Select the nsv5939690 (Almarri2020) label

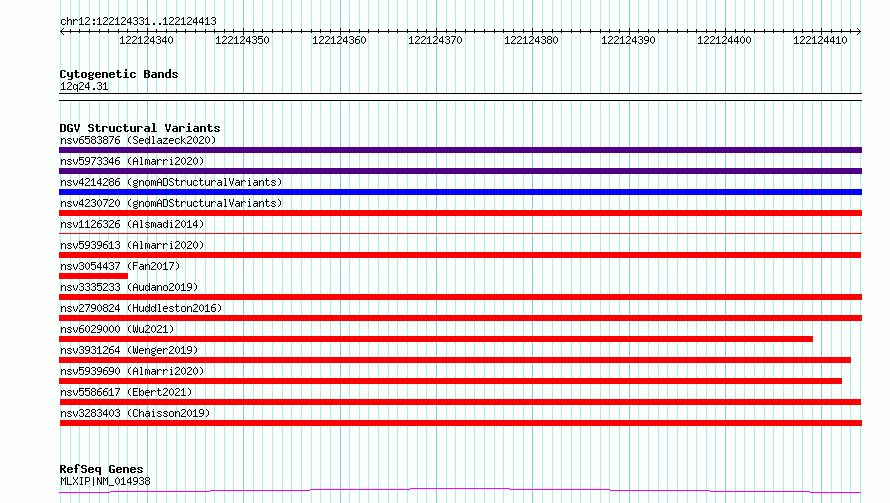click(132, 371)
